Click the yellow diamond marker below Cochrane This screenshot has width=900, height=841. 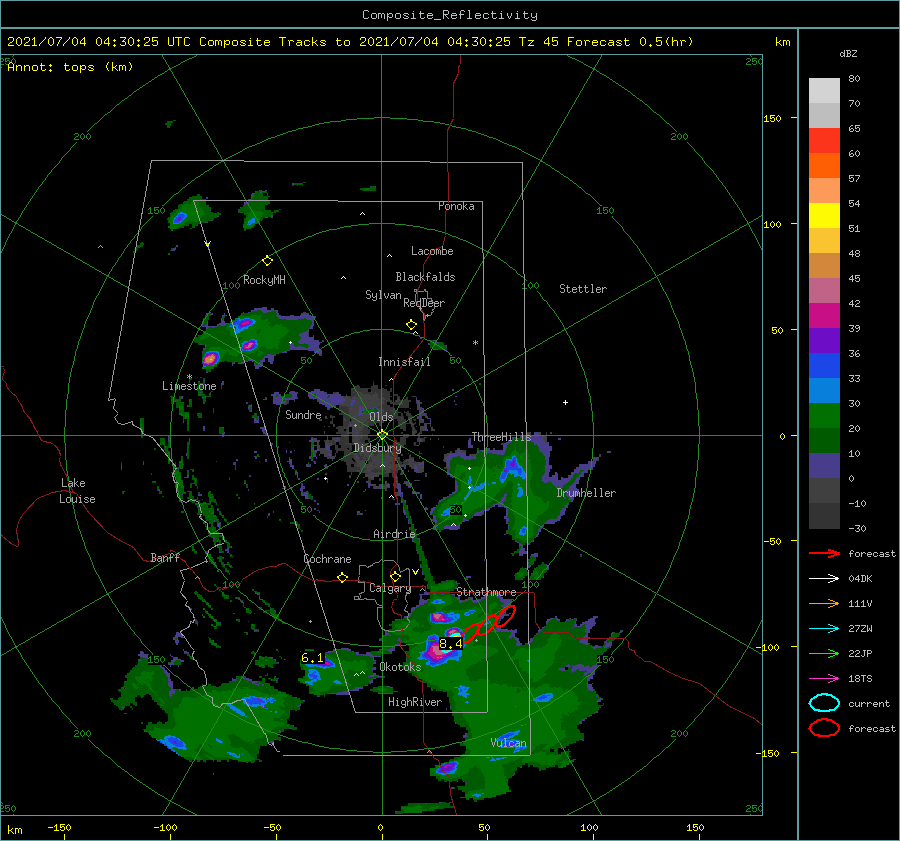coord(343,578)
